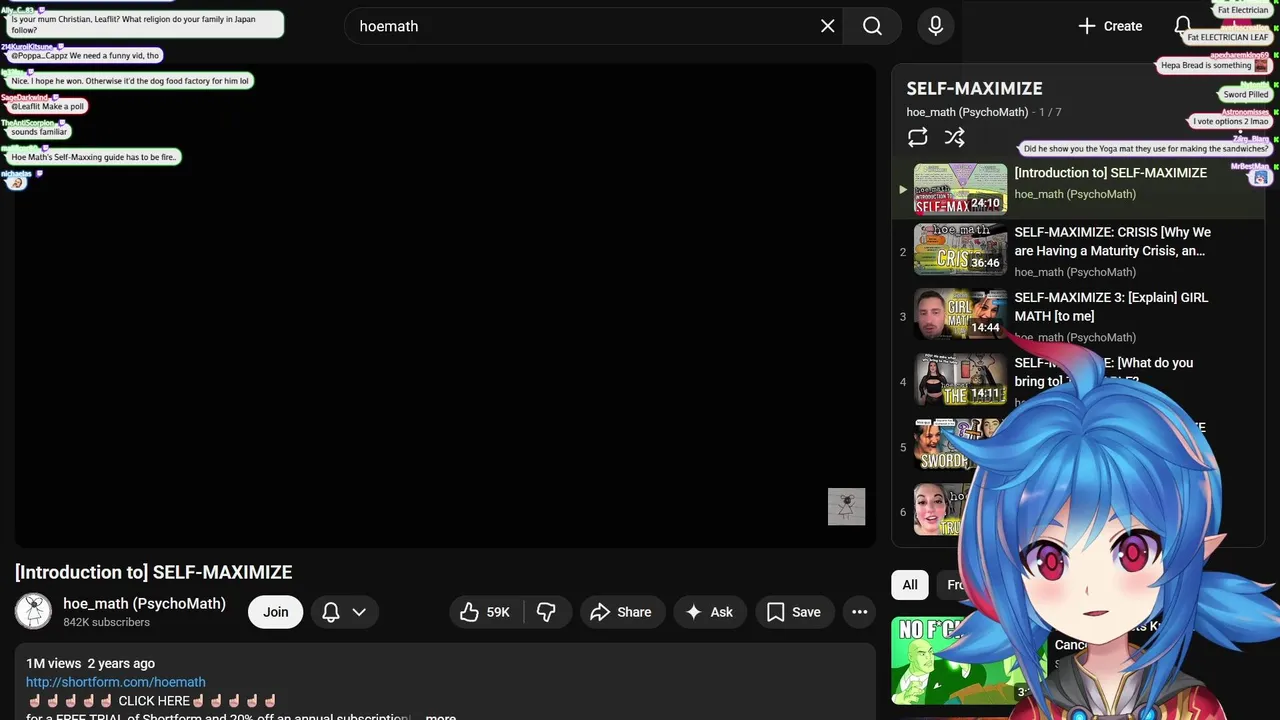Like the video with the thumbs-up button

[x=486, y=612]
